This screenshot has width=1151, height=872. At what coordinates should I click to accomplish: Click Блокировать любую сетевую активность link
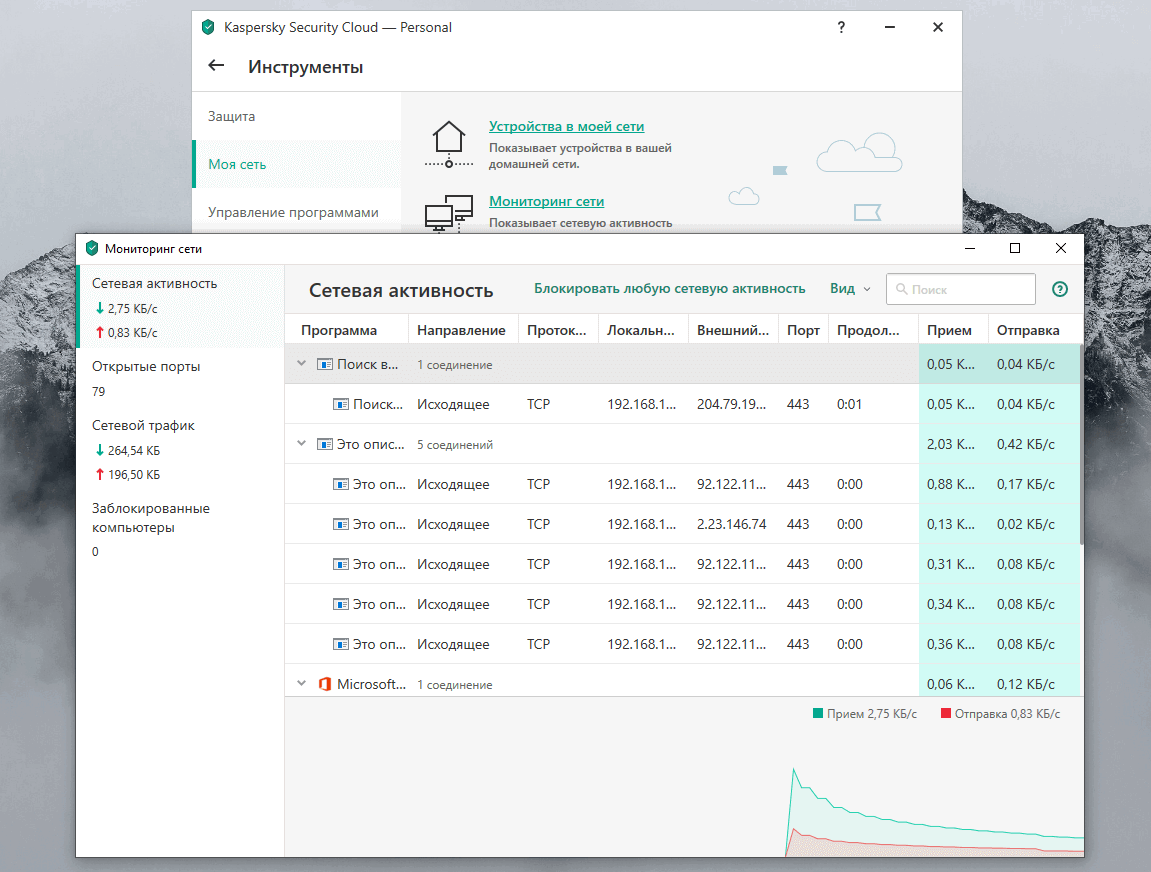pos(669,289)
